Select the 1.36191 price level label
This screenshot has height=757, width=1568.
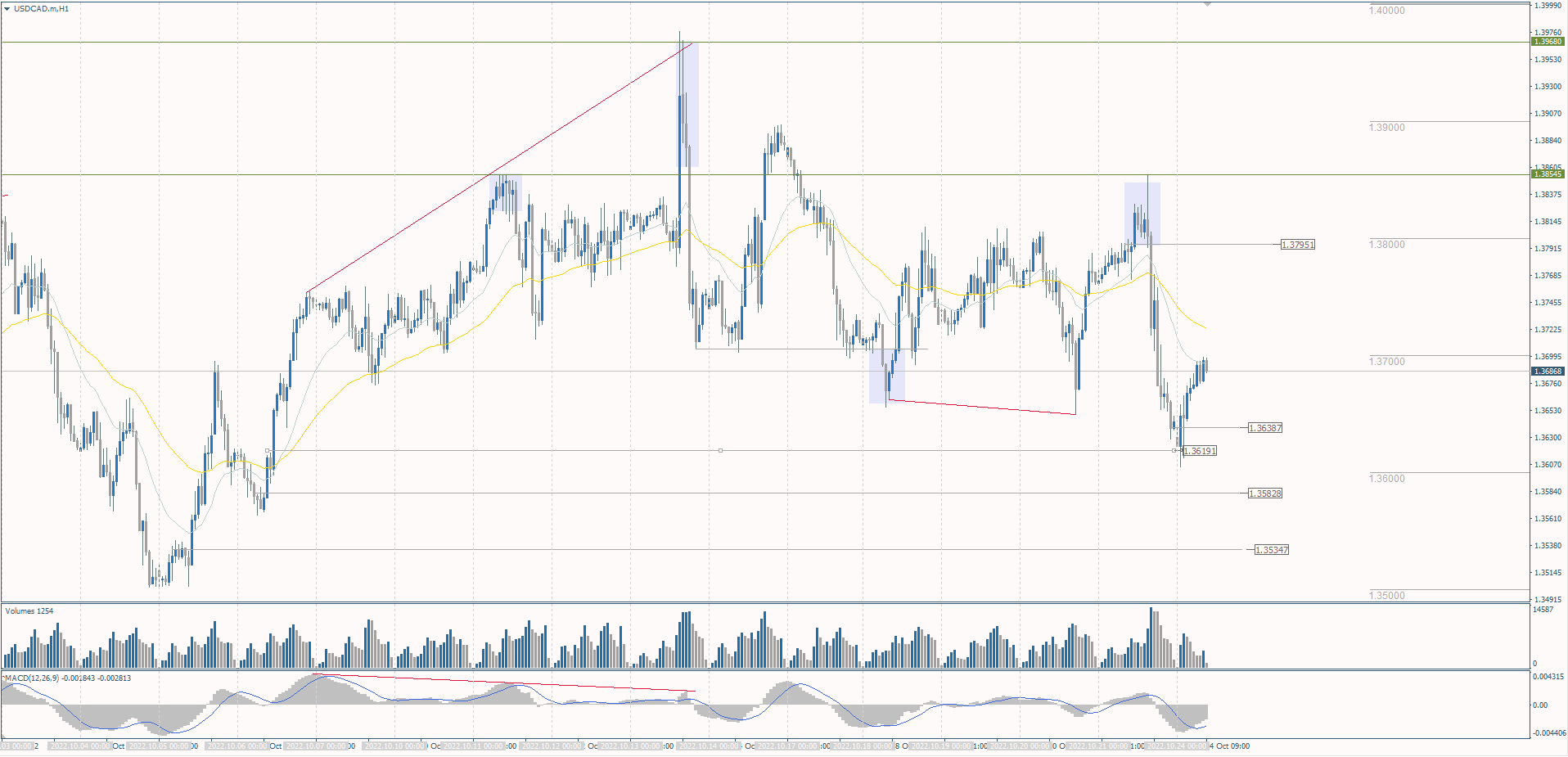(1200, 451)
